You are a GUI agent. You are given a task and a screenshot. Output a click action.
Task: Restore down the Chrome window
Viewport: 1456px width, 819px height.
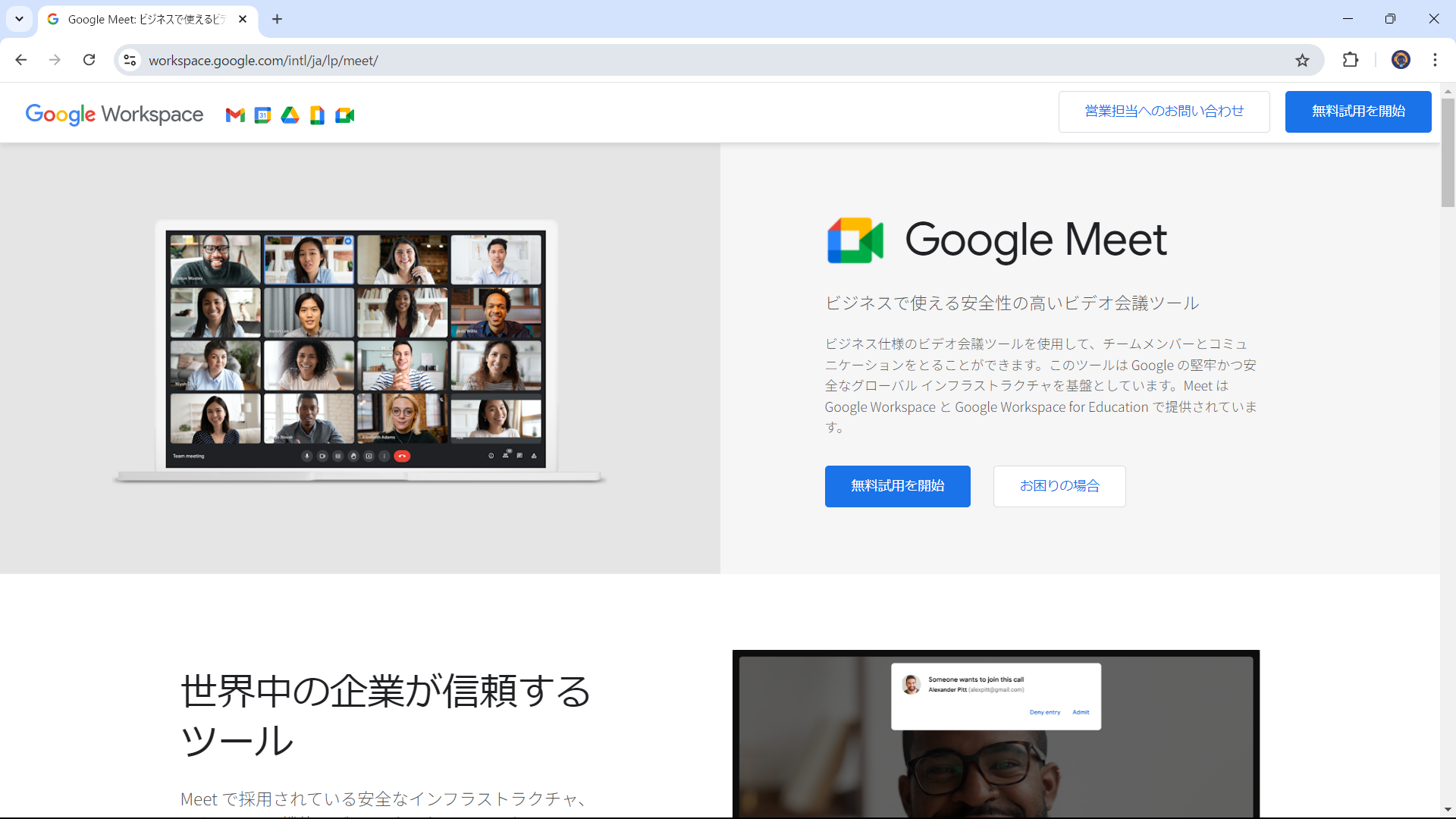(1390, 19)
